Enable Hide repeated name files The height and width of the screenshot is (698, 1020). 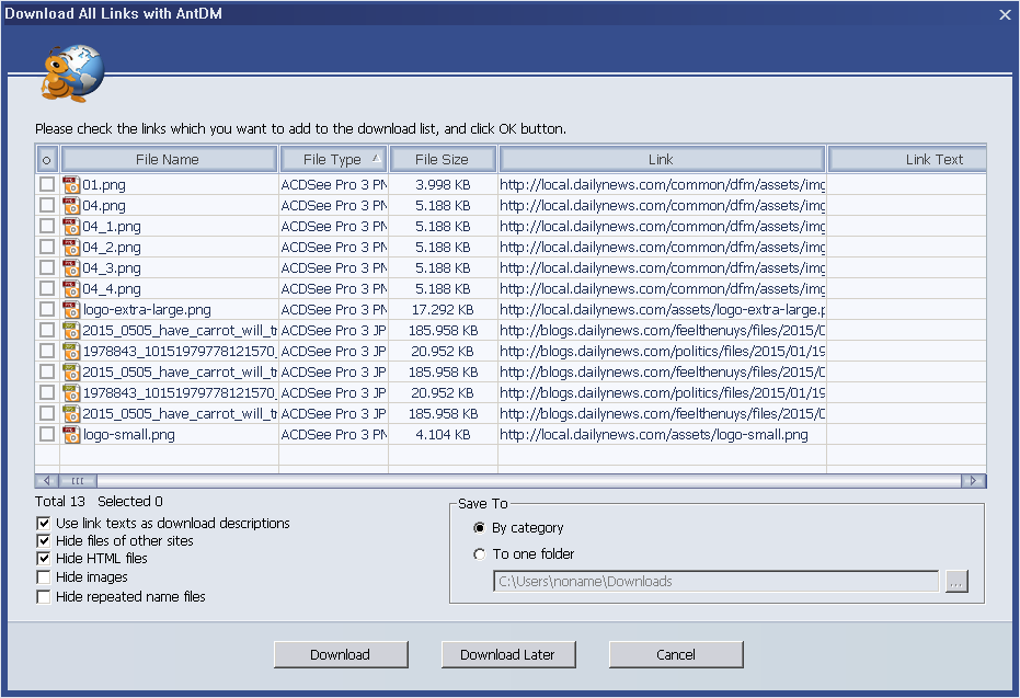tap(44, 597)
